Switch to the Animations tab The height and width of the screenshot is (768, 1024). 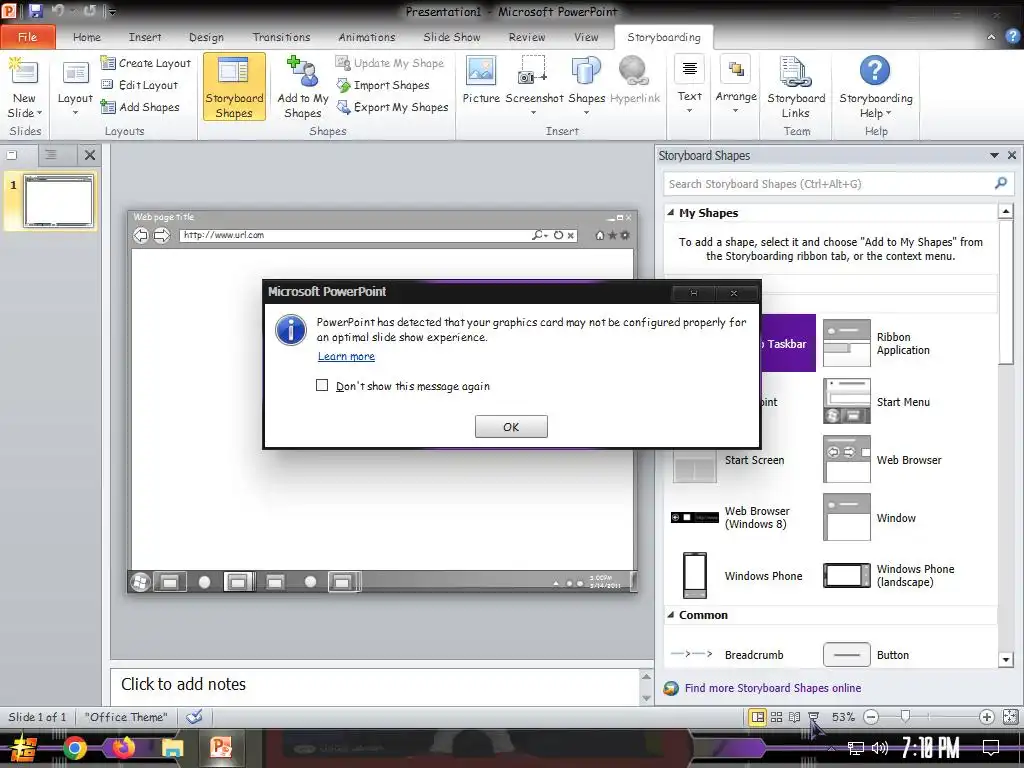click(x=366, y=37)
